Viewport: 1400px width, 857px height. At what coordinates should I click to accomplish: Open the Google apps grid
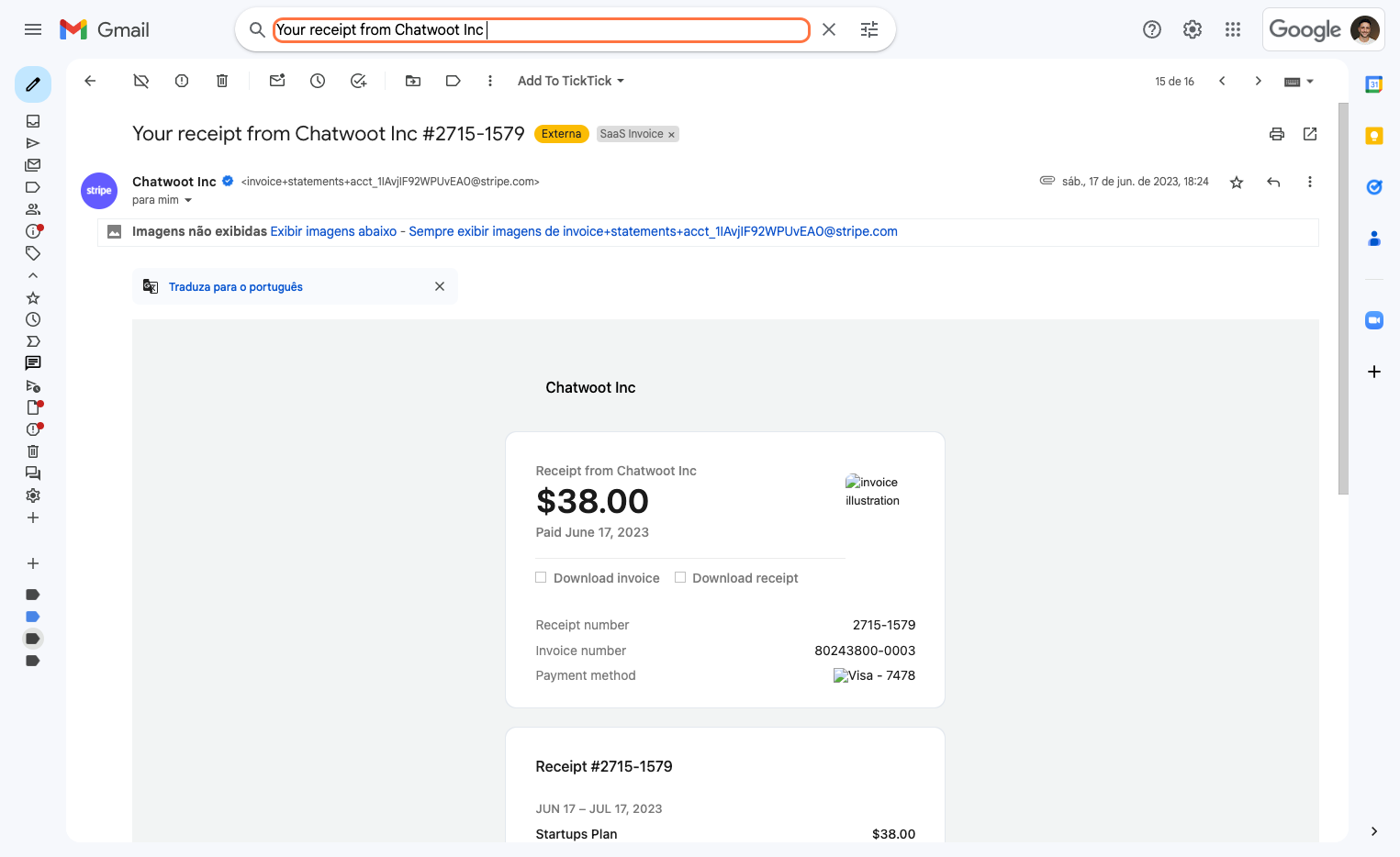1233,29
